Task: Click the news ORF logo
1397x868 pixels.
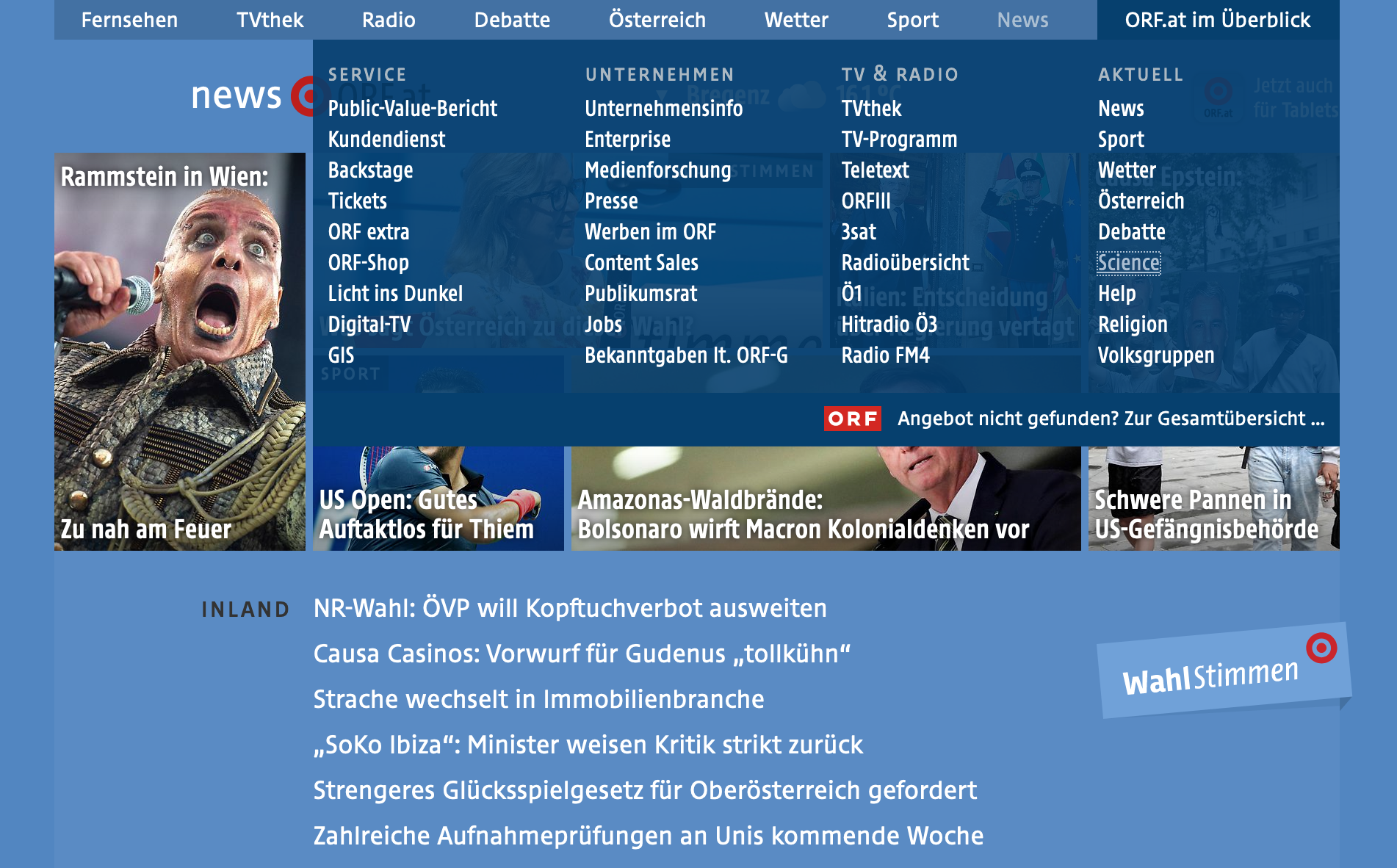Action: 252,95
